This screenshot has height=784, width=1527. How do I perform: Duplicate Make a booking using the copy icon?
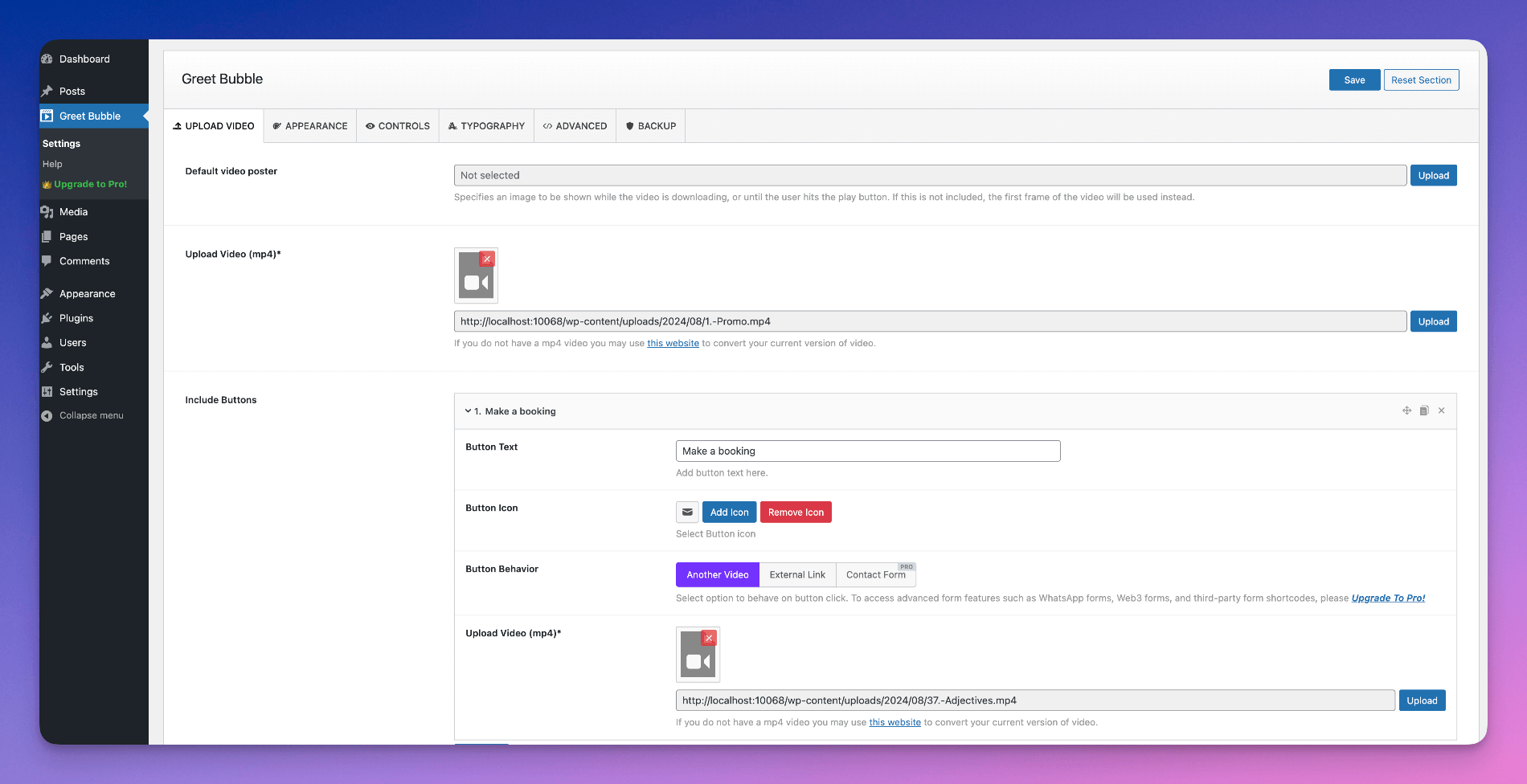[1424, 410]
